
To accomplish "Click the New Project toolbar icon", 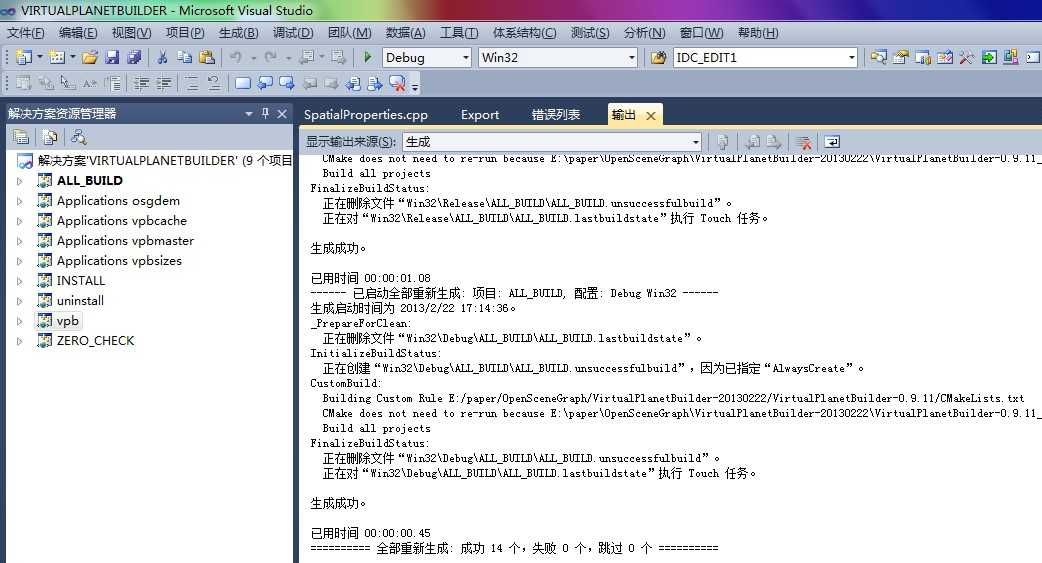I will [24, 57].
